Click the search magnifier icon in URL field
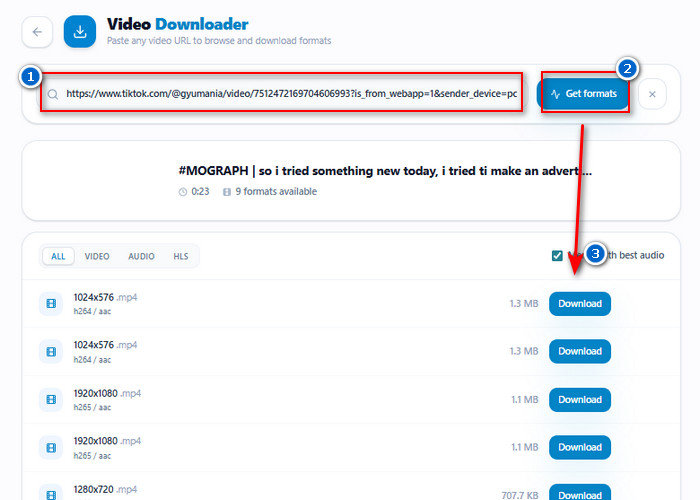Screen dimensions: 700x500 53,94
